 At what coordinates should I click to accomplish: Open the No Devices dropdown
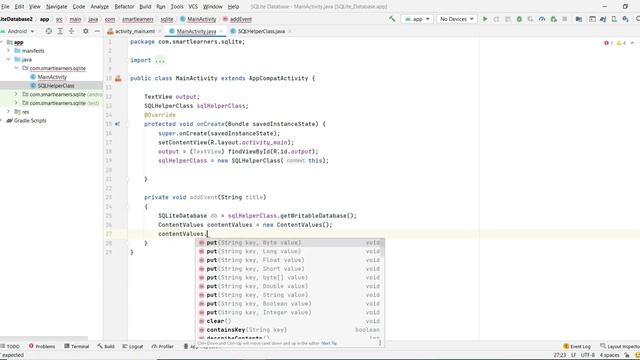click(x=457, y=19)
